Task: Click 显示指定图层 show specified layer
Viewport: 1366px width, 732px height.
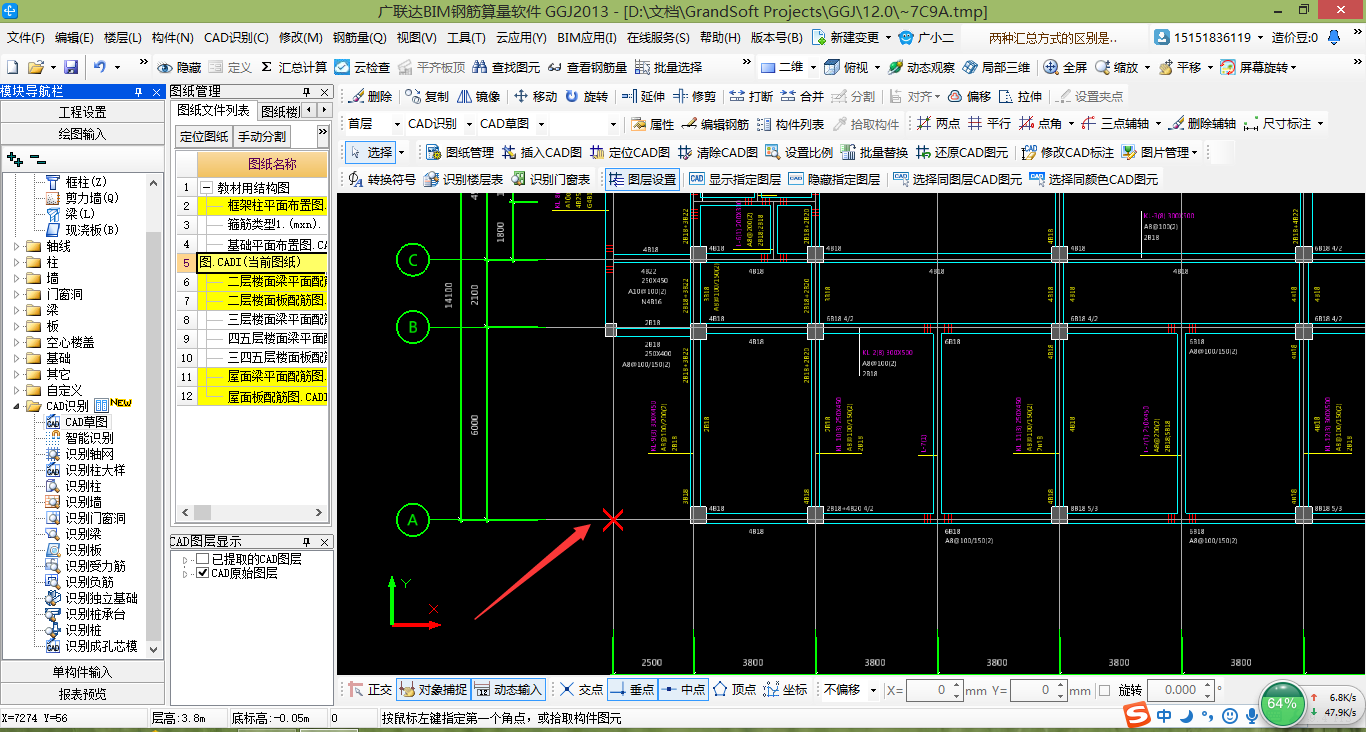Action: (734, 179)
